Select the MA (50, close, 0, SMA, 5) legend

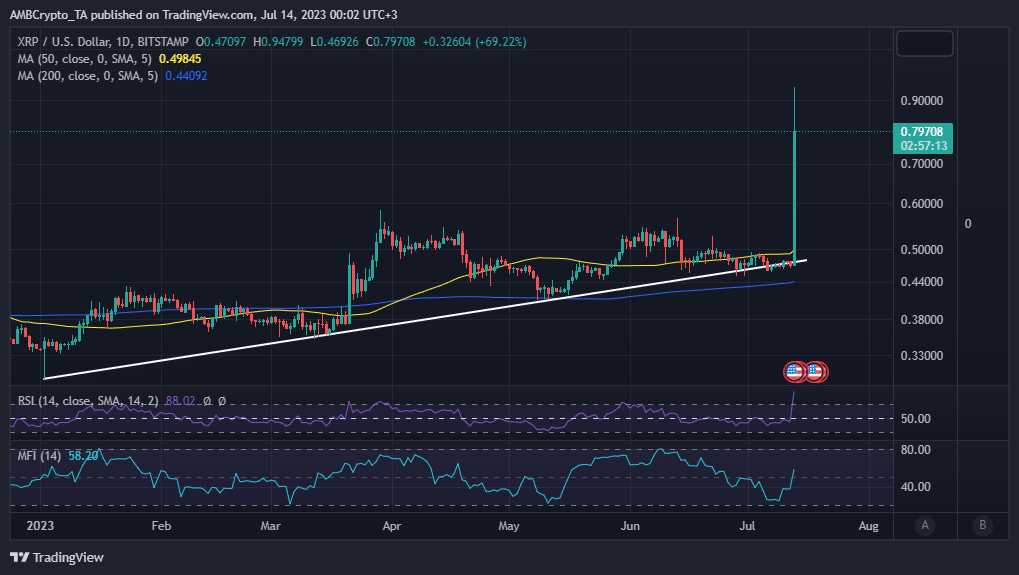tap(84, 58)
